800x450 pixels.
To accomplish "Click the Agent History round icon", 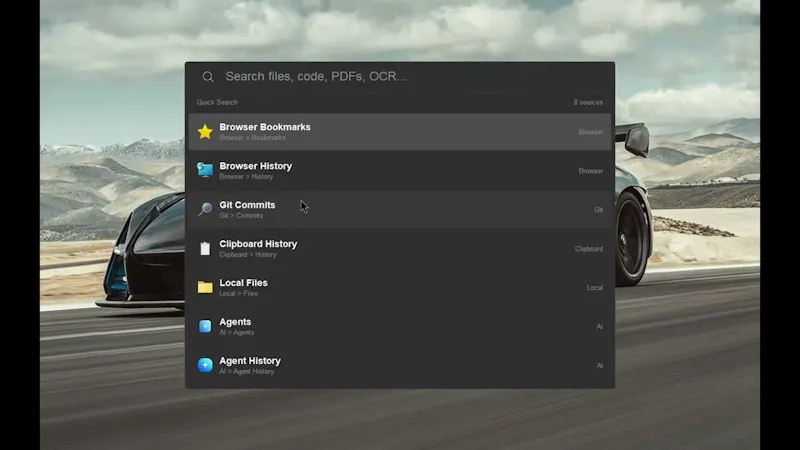I will (205, 365).
